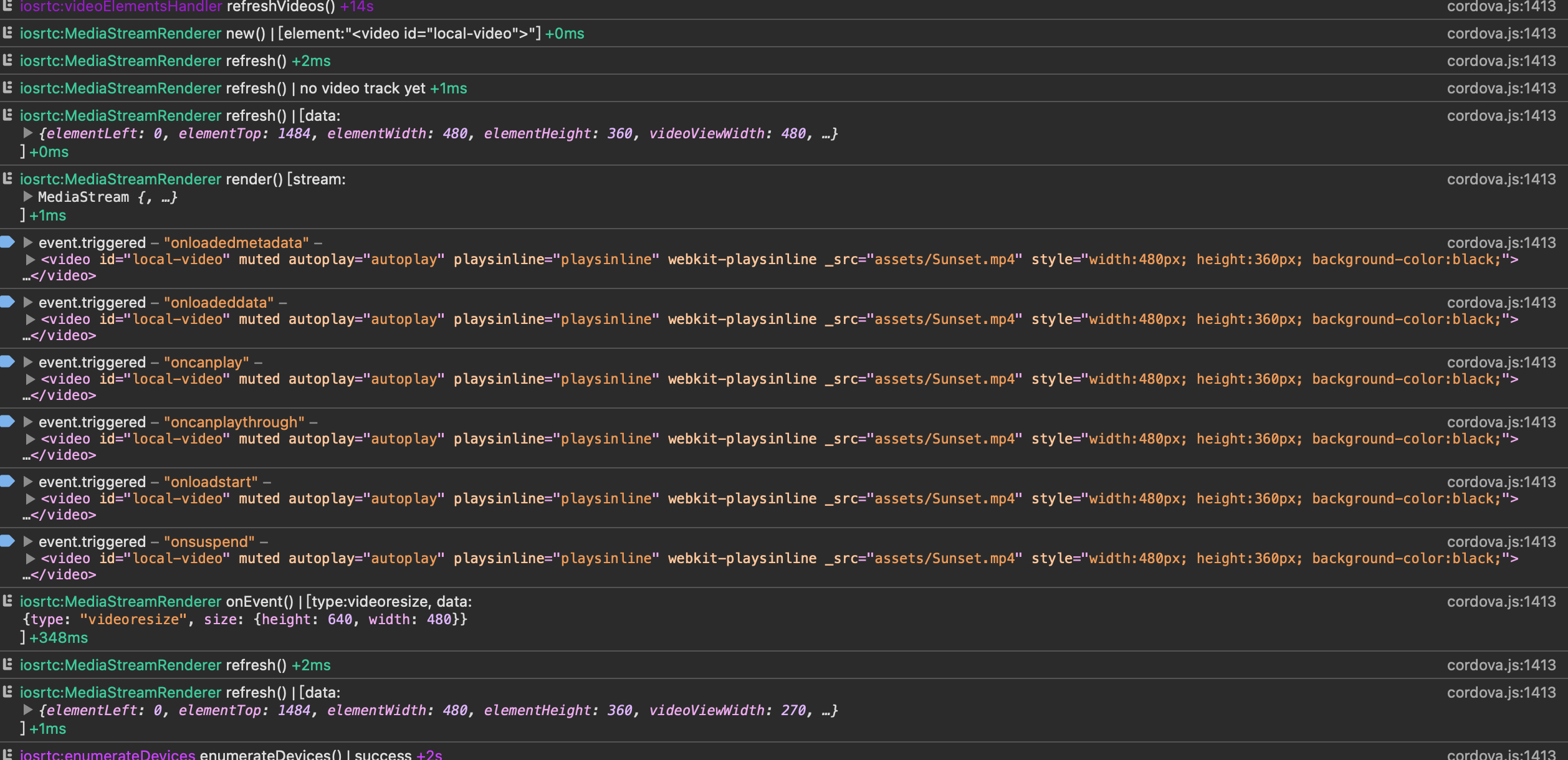Screen dimensions: 1568x760
Task: Click closing …</video> tag under onloadedmetadata event
Action: (x=60, y=275)
